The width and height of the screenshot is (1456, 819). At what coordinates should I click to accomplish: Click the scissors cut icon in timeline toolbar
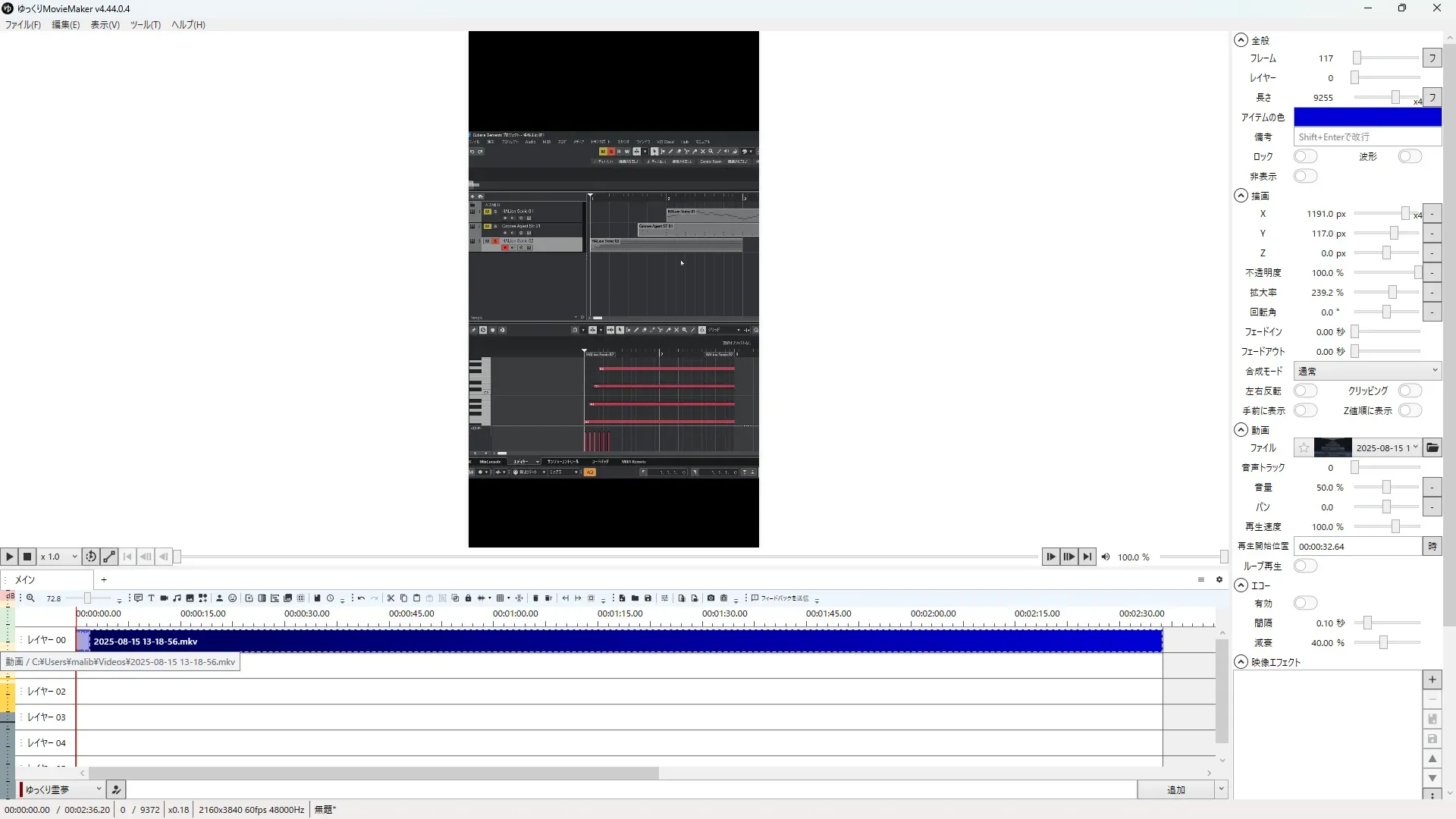(x=391, y=598)
